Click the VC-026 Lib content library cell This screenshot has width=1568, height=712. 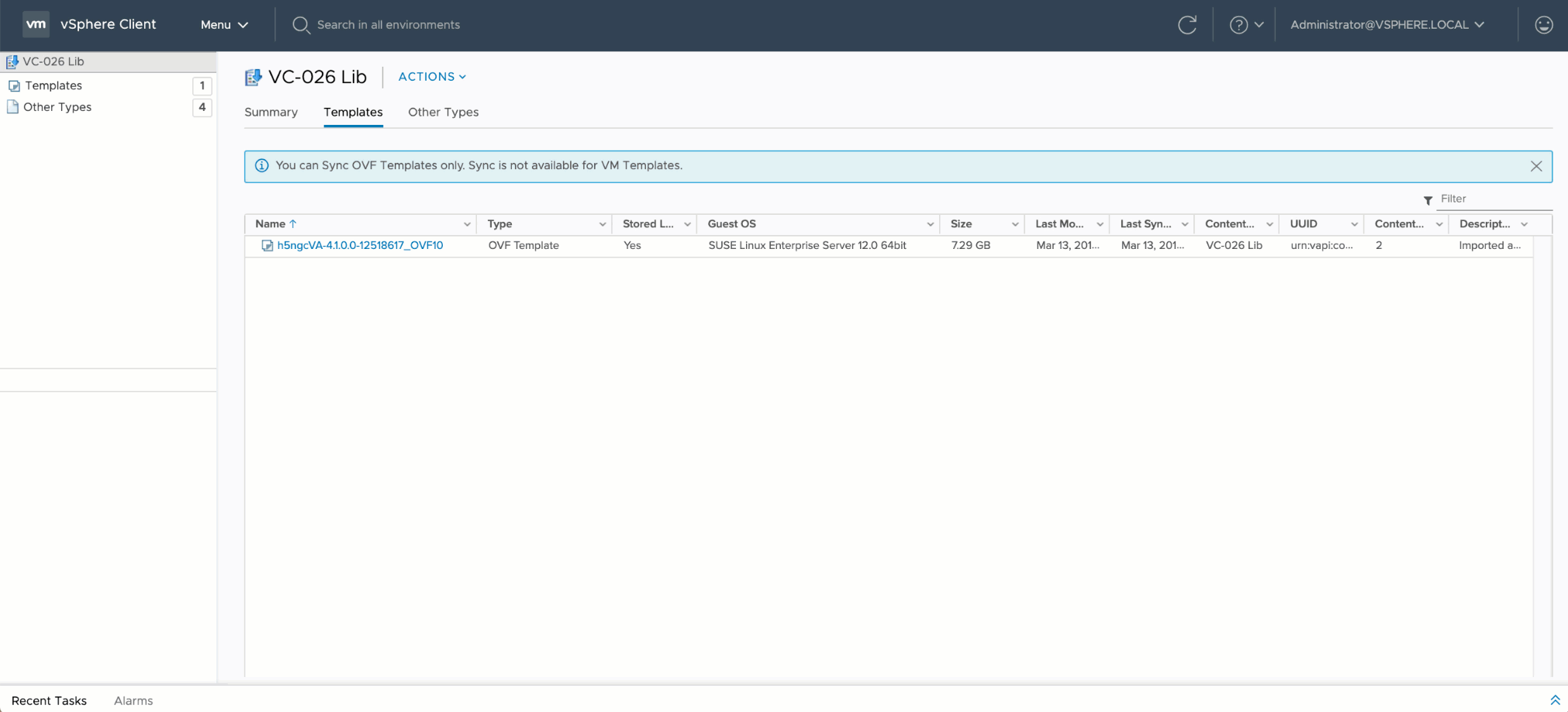pos(1234,245)
